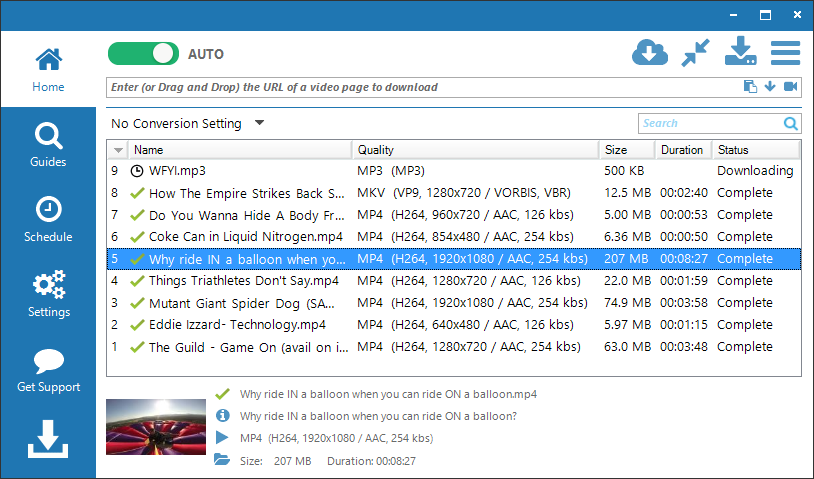Image resolution: width=814 pixels, height=479 pixels.
Task: Select Why ride IN a balloon when yo... row
Action: [x=454, y=259]
